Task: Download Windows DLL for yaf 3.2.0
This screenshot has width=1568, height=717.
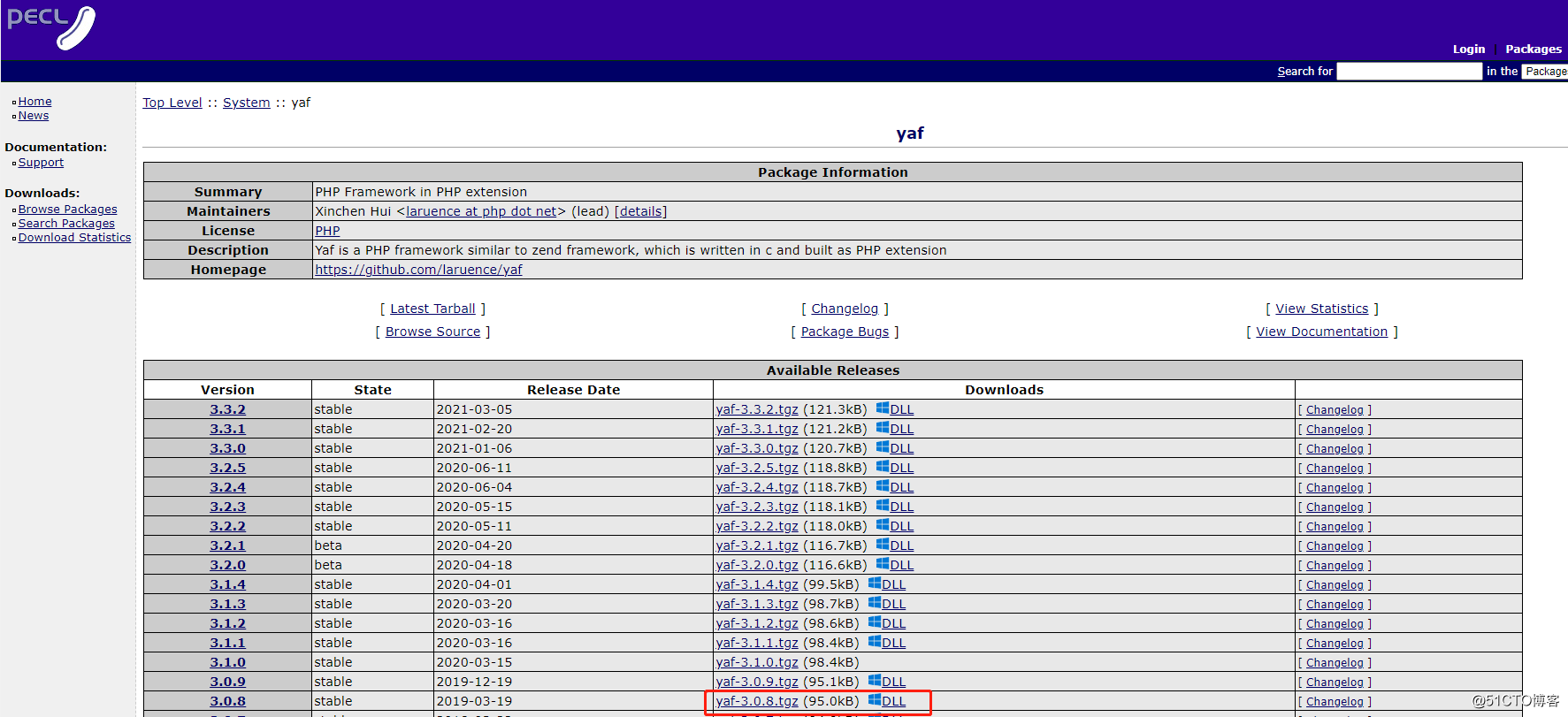Action: coord(895,565)
